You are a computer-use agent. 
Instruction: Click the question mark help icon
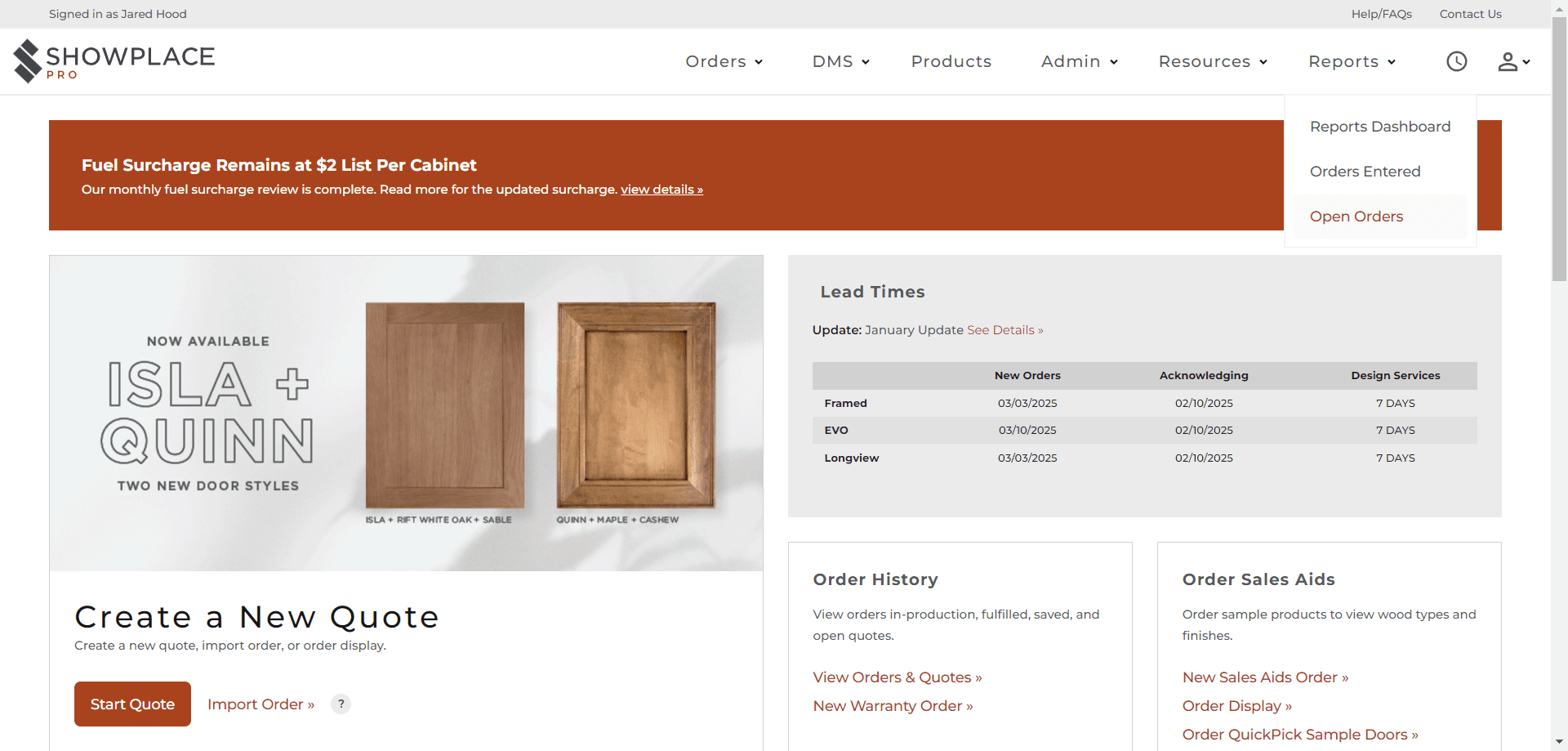click(341, 704)
